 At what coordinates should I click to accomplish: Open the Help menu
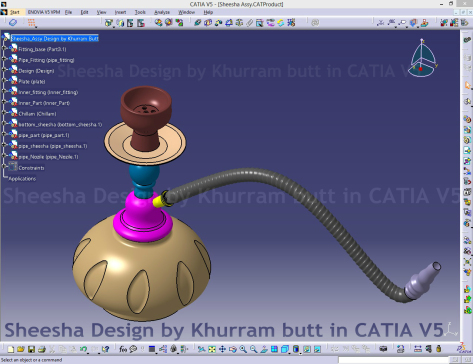click(x=208, y=12)
